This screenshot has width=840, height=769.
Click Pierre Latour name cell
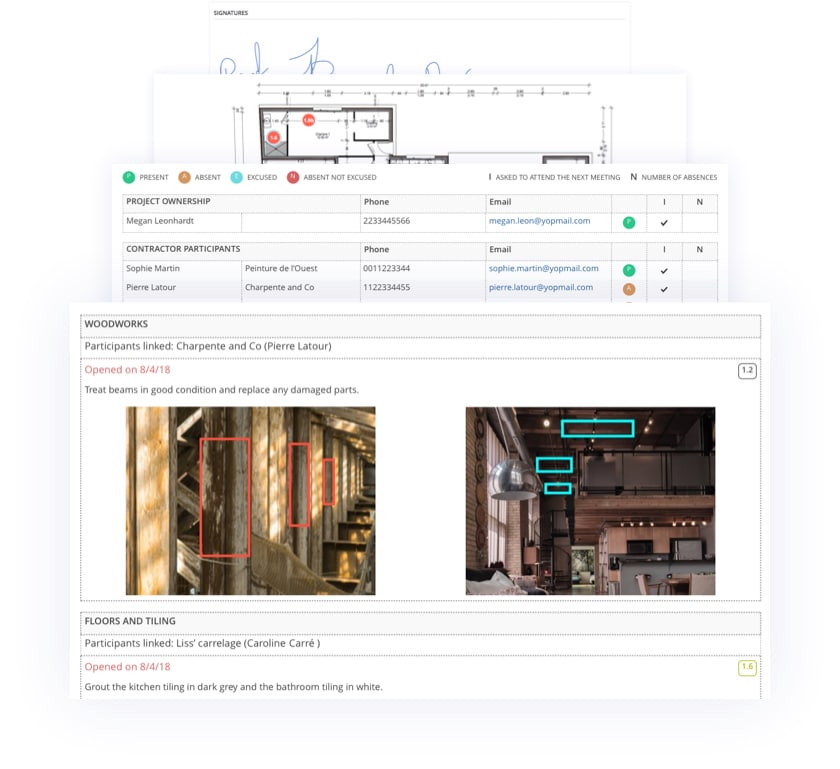coord(182,288)
